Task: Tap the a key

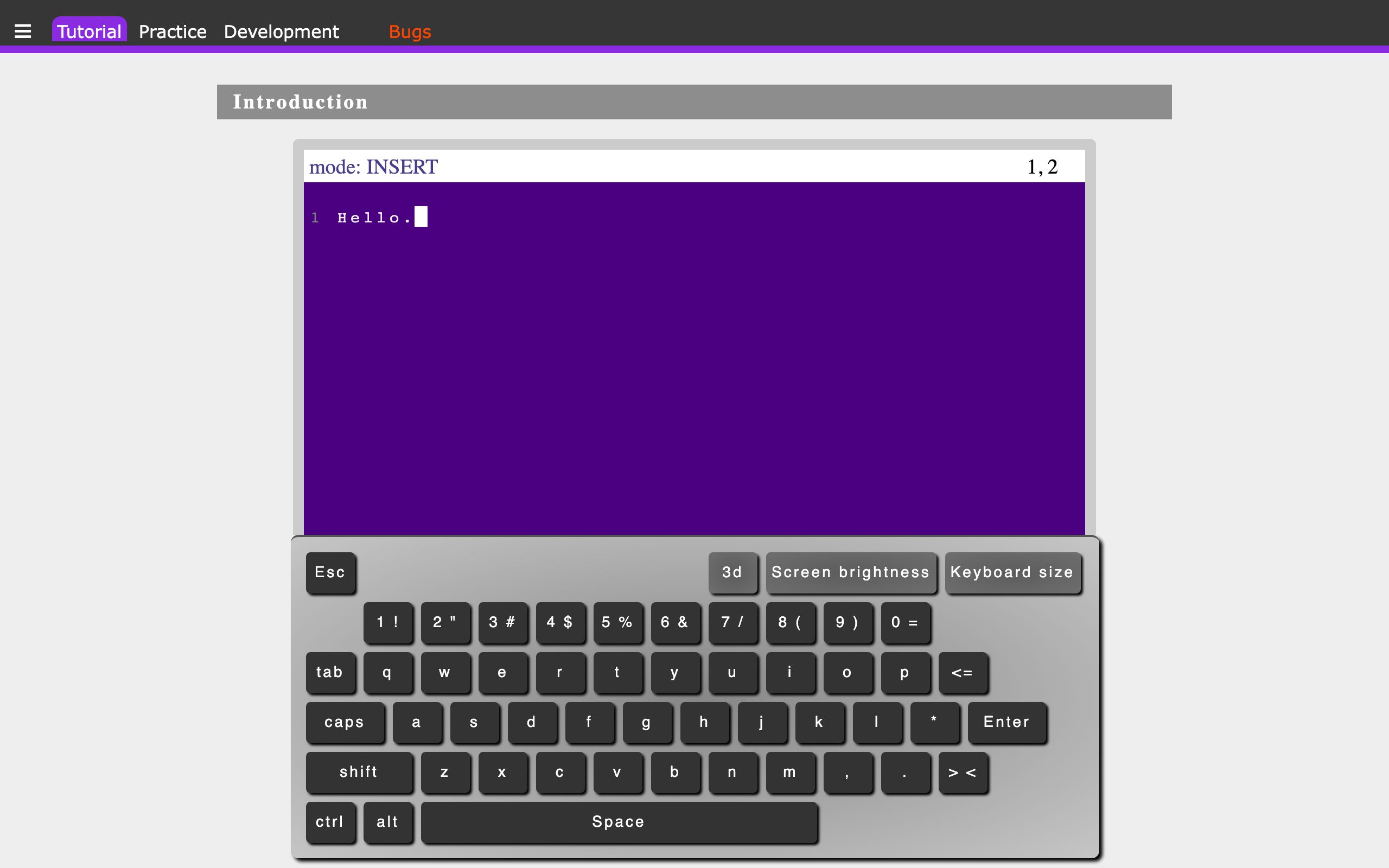Action: pos(417,722)
